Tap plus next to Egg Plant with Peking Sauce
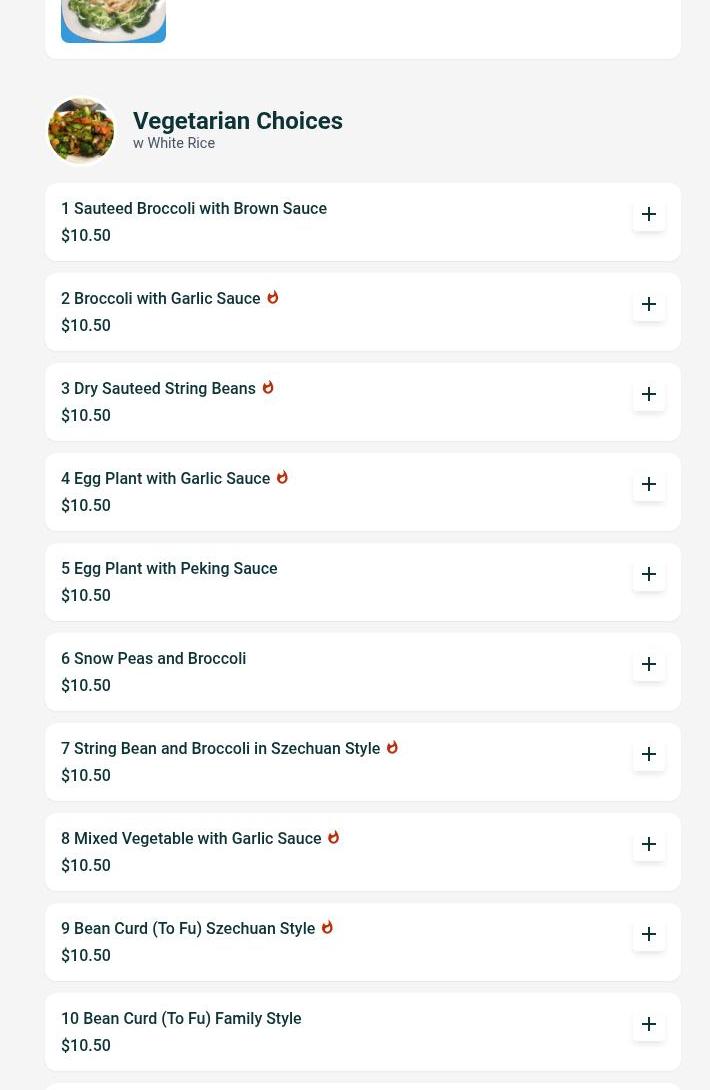 click(648, 574)
